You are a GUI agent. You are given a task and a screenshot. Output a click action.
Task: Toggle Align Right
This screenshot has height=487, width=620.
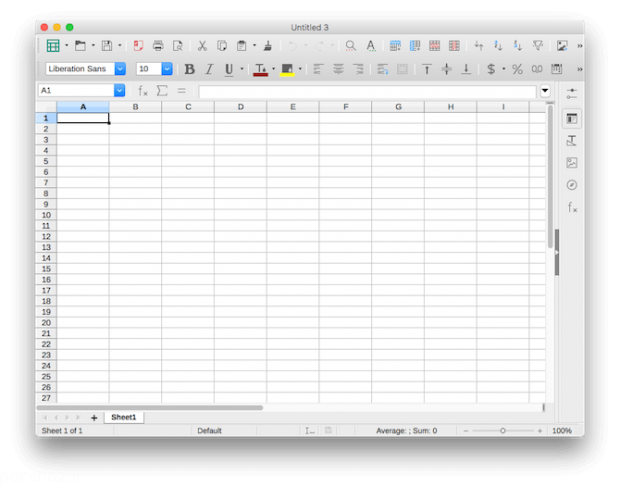click(358, 69)
